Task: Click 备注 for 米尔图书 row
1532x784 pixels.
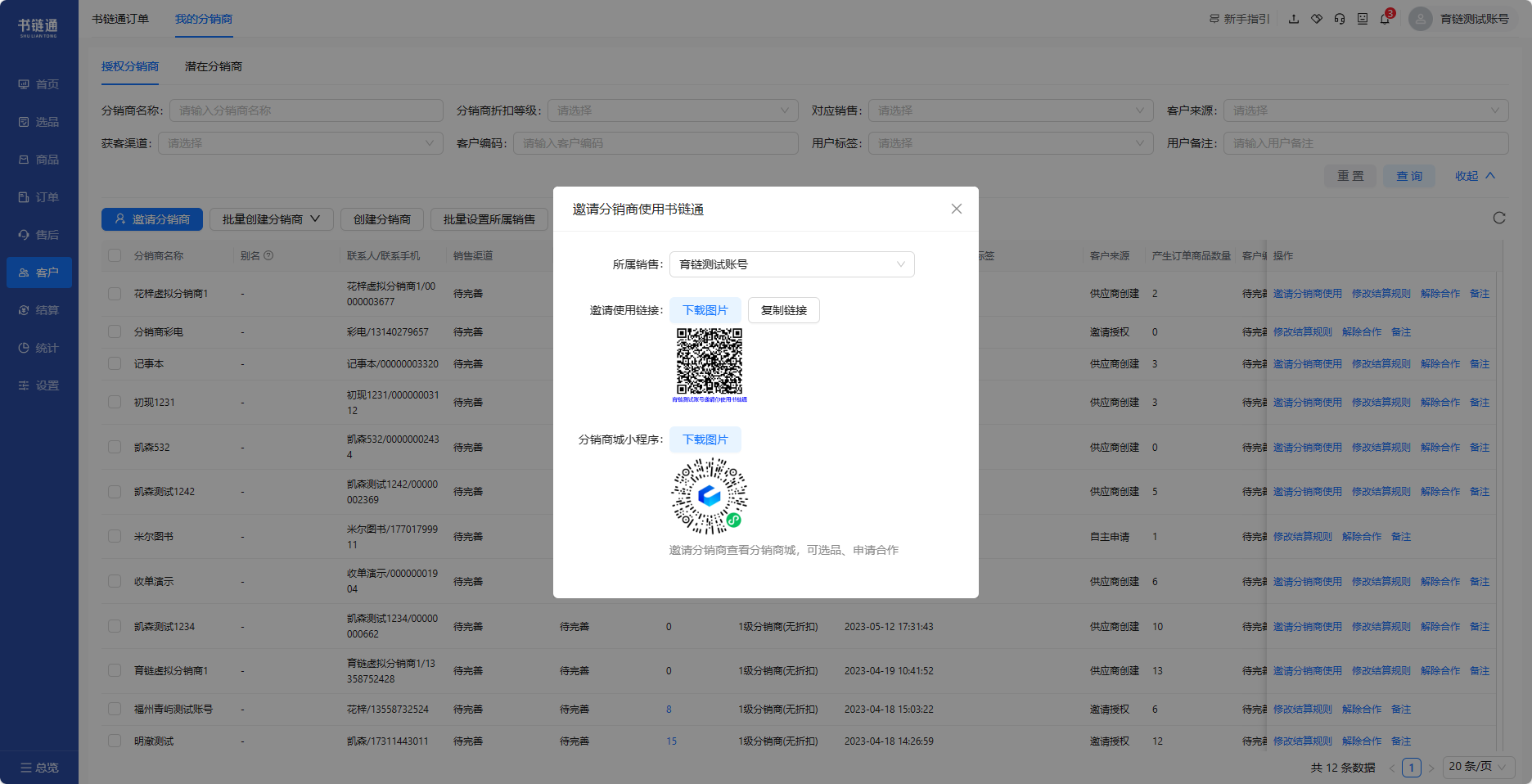Action: point(1401,536)
